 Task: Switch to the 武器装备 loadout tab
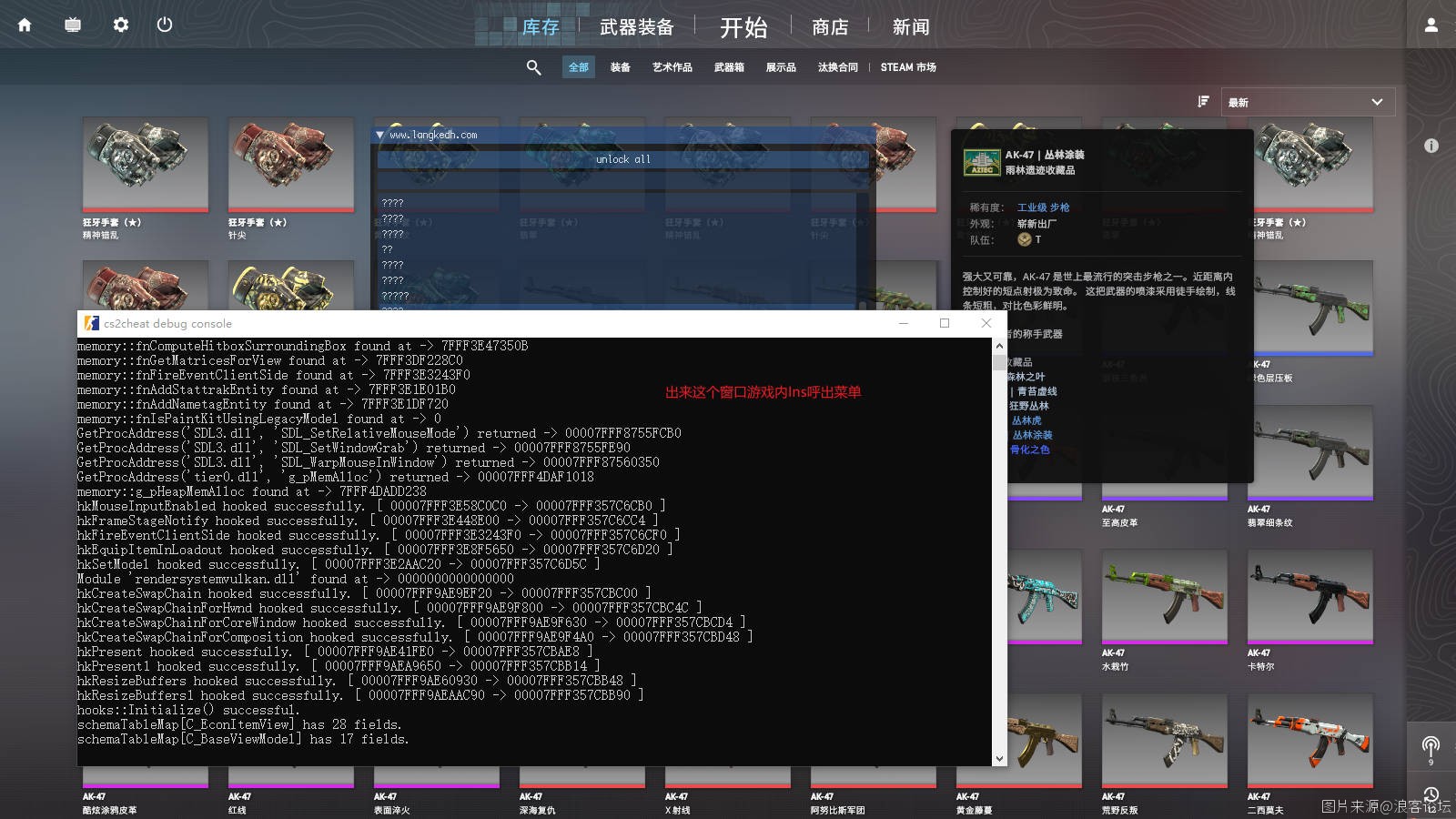(x=637, y=27)
